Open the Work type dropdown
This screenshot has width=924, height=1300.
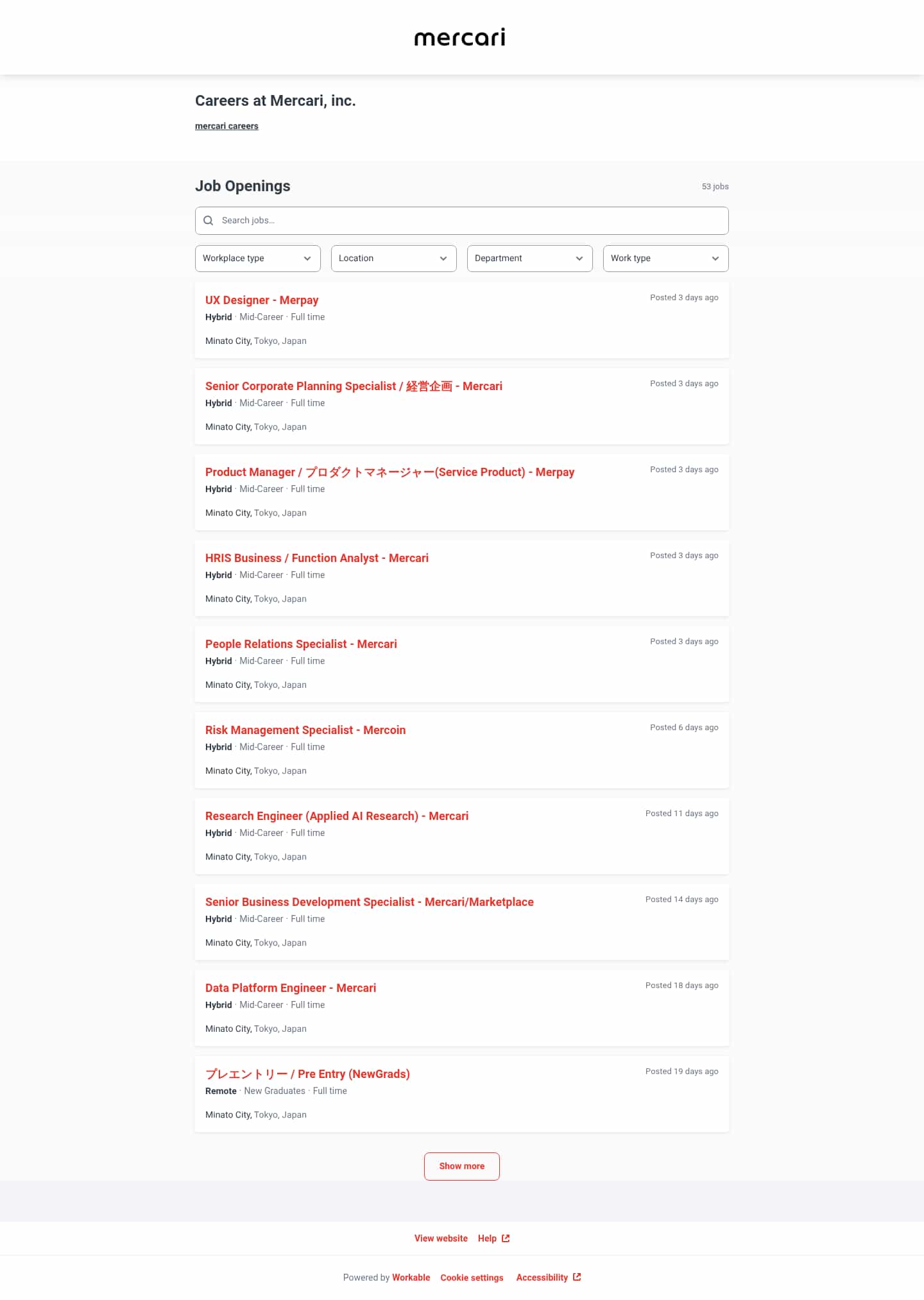pos(666,259)
